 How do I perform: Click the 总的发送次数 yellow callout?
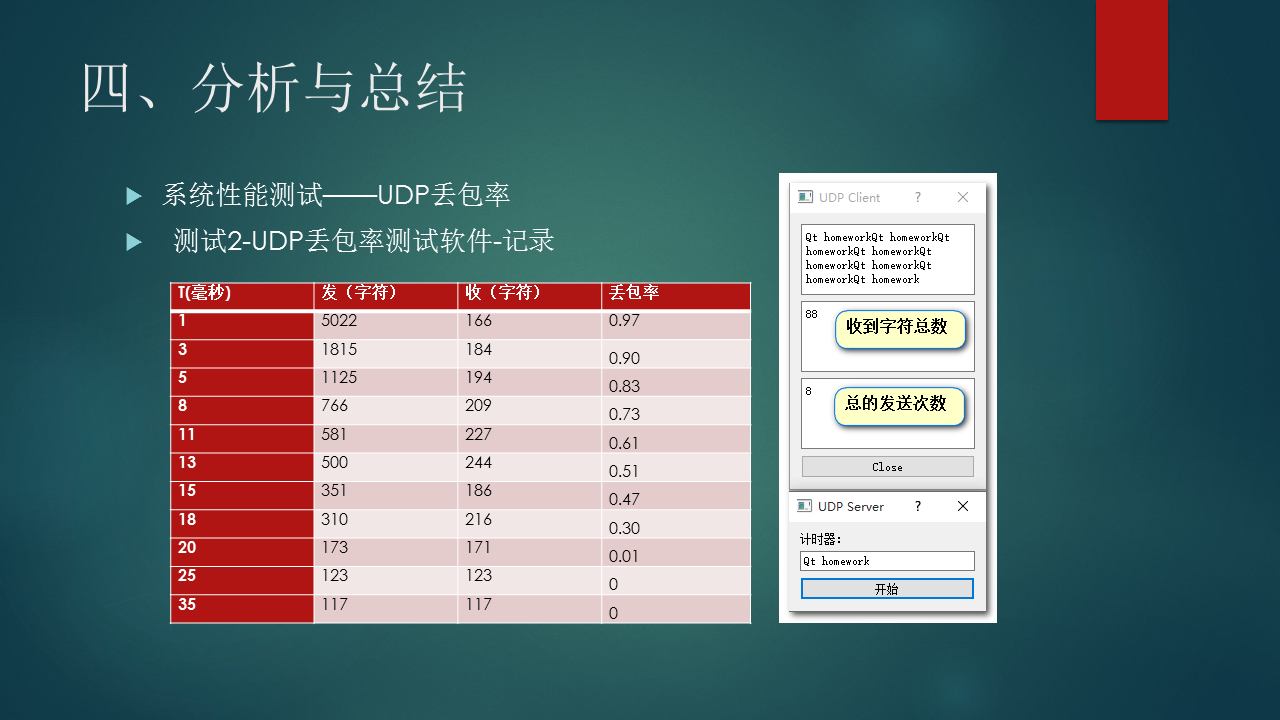point(899,405)
